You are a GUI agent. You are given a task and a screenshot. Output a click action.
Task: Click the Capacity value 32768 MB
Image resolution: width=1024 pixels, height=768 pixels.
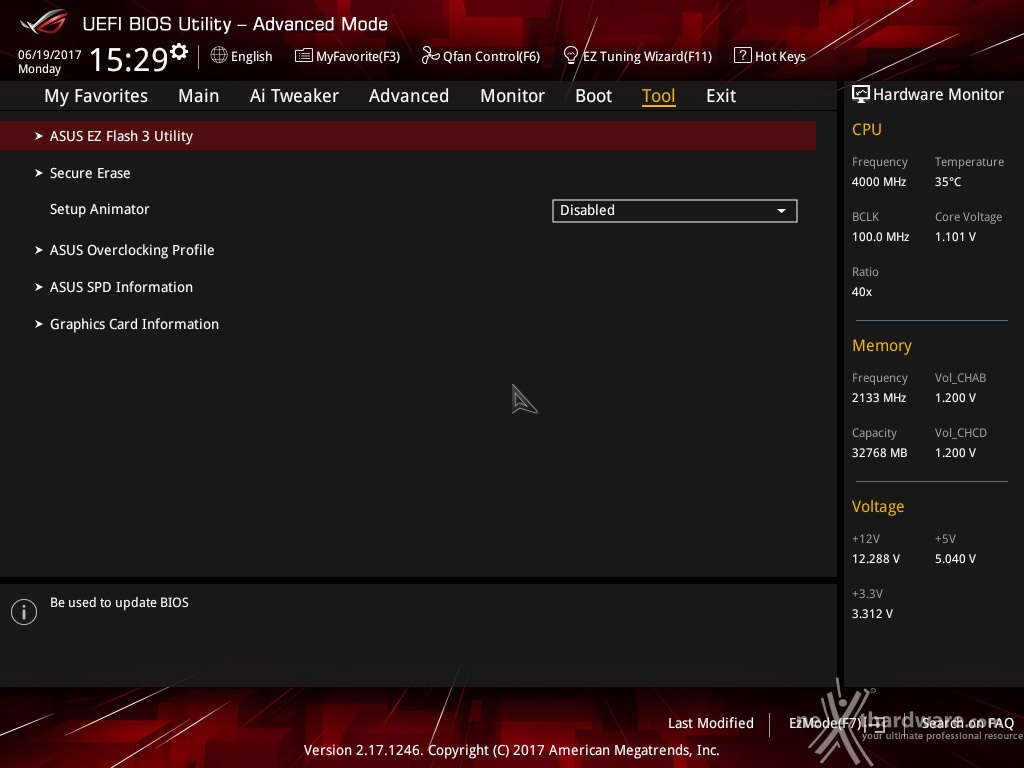[880, 453]
